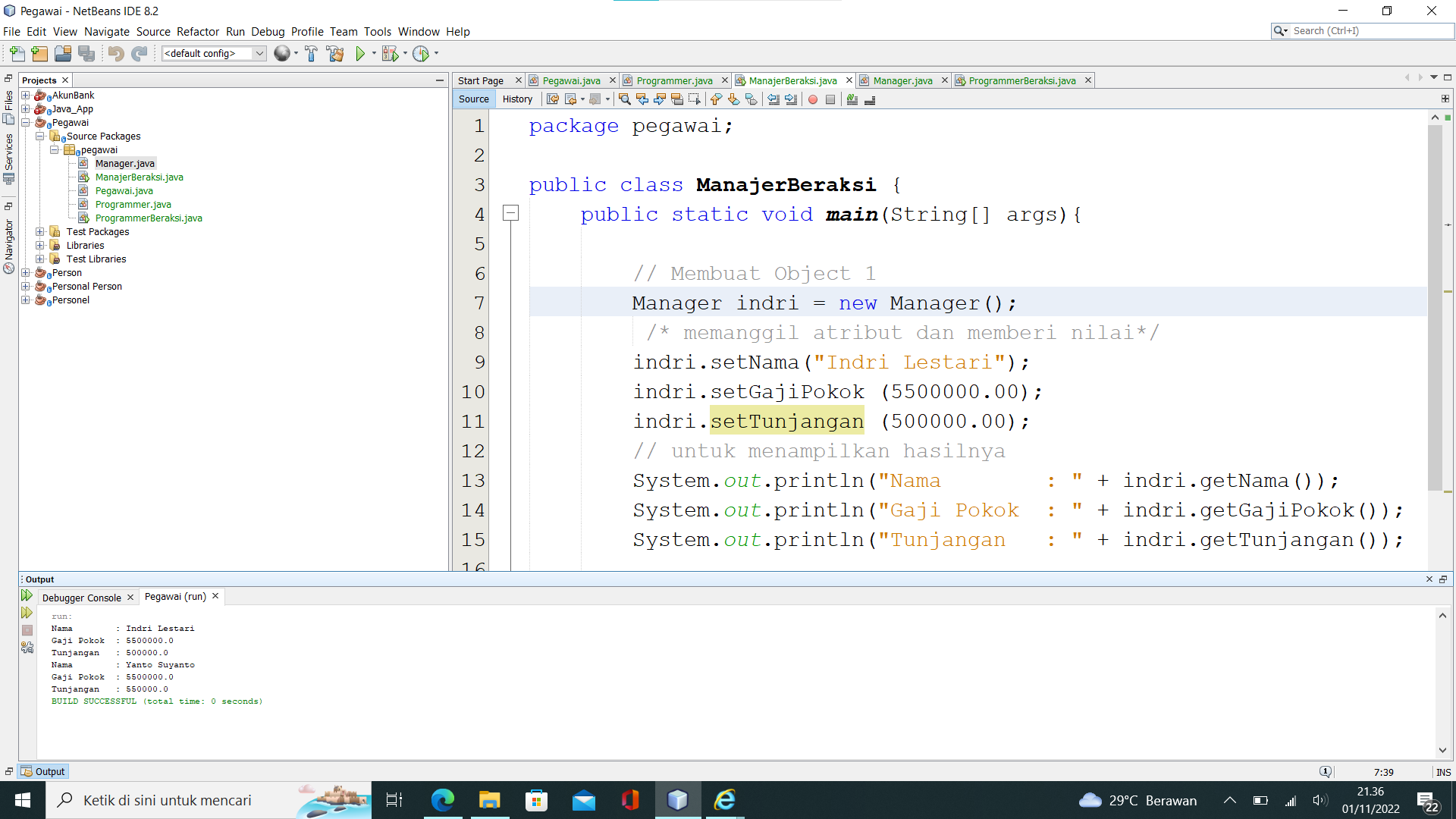Toggle rectangular selection mode
The image size is (1456, 819).
click(694, 99)
